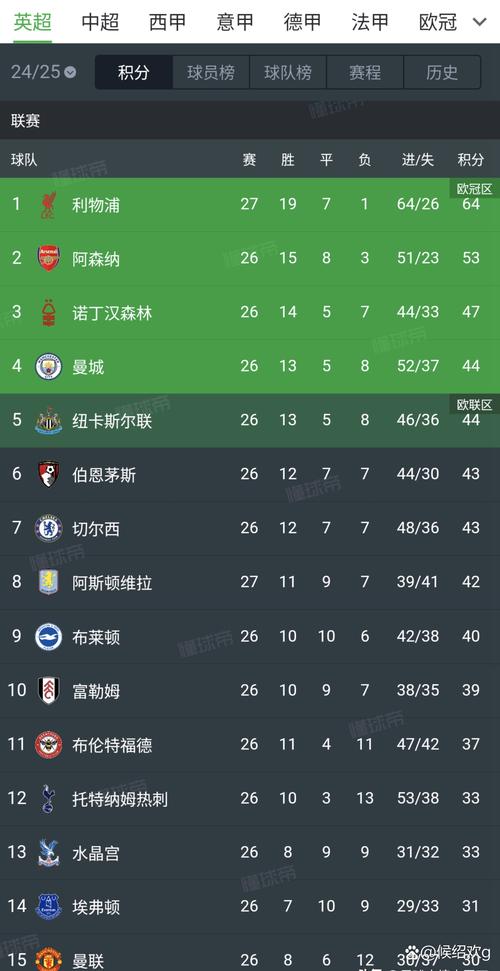This screenshot has width=500, height=971.
Task: Tap the Manchester City crest icon
Action: [48, 367]
